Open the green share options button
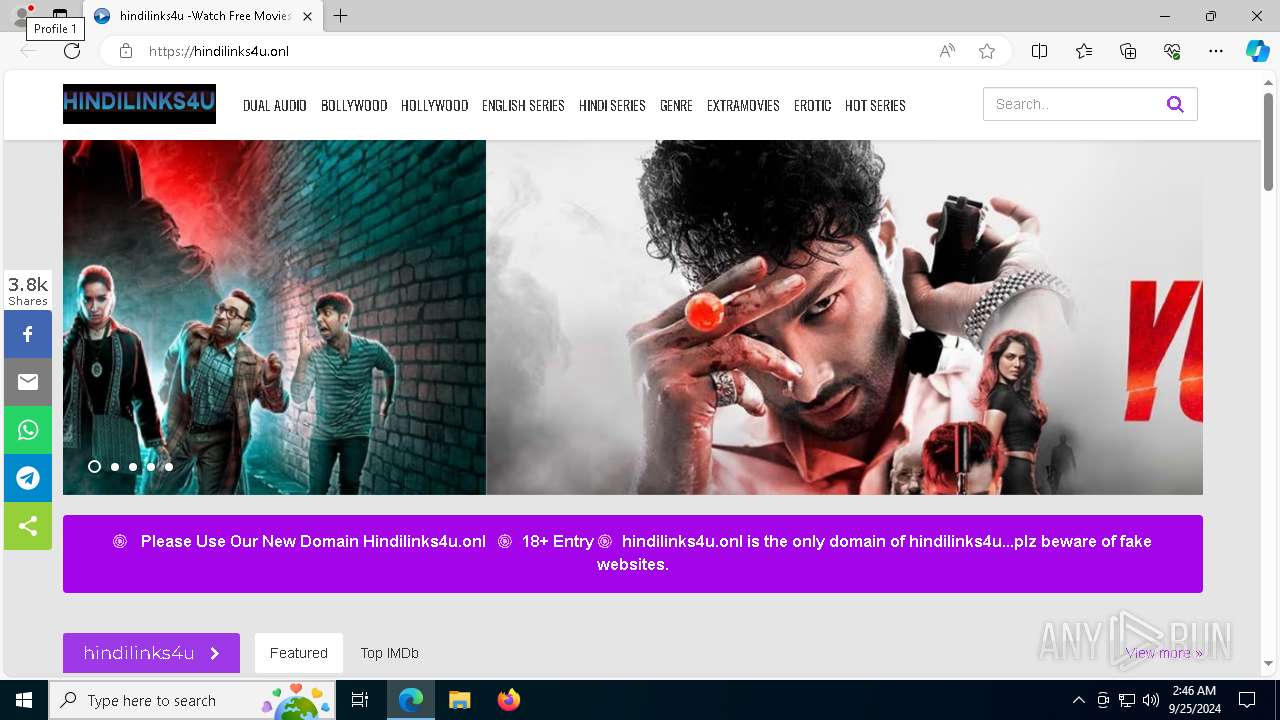Viewport: 1280px width, 720px height. coord(28,526)
